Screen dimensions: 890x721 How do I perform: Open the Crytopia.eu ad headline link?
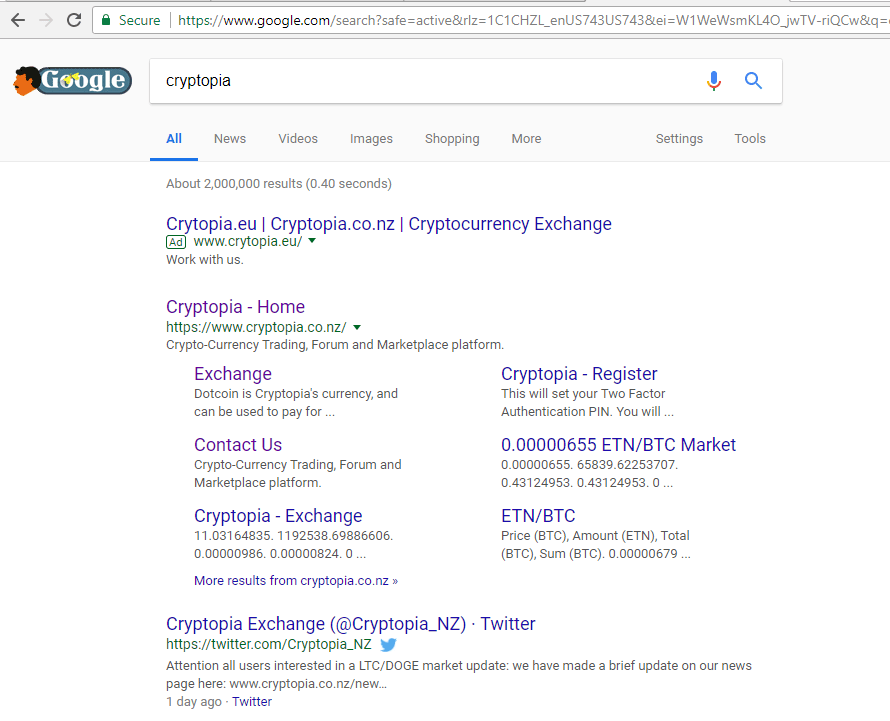(389, 224)
